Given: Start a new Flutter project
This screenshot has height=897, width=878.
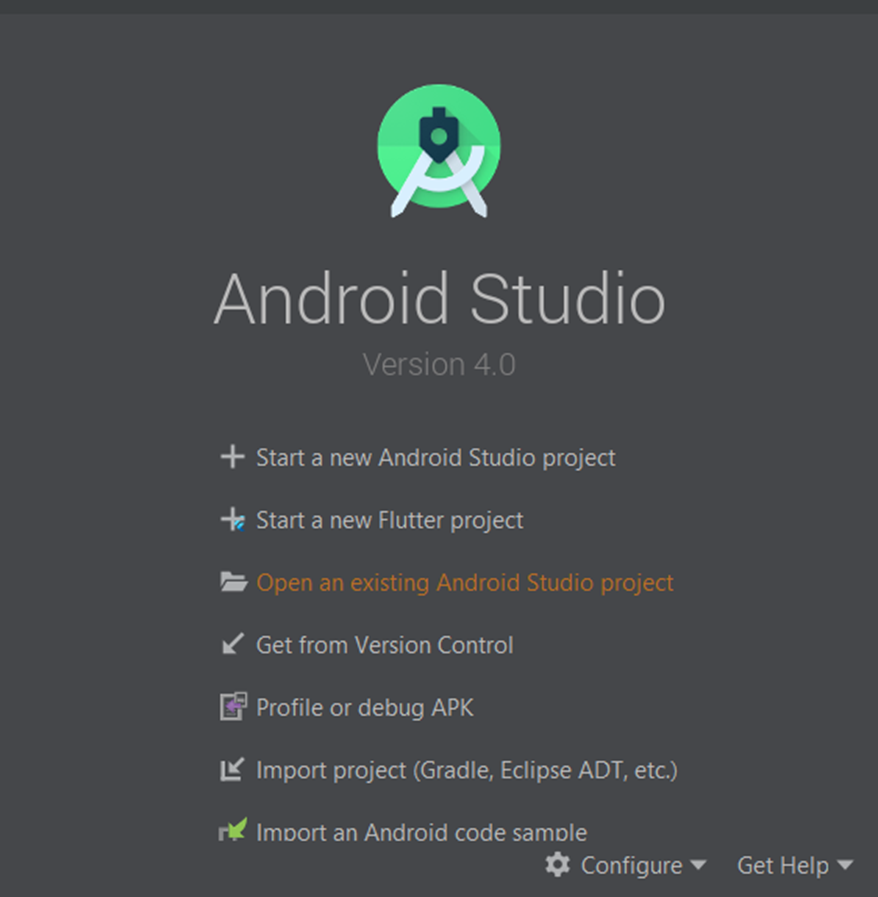Looking at the screenshot, I should [x=390, y=521].
